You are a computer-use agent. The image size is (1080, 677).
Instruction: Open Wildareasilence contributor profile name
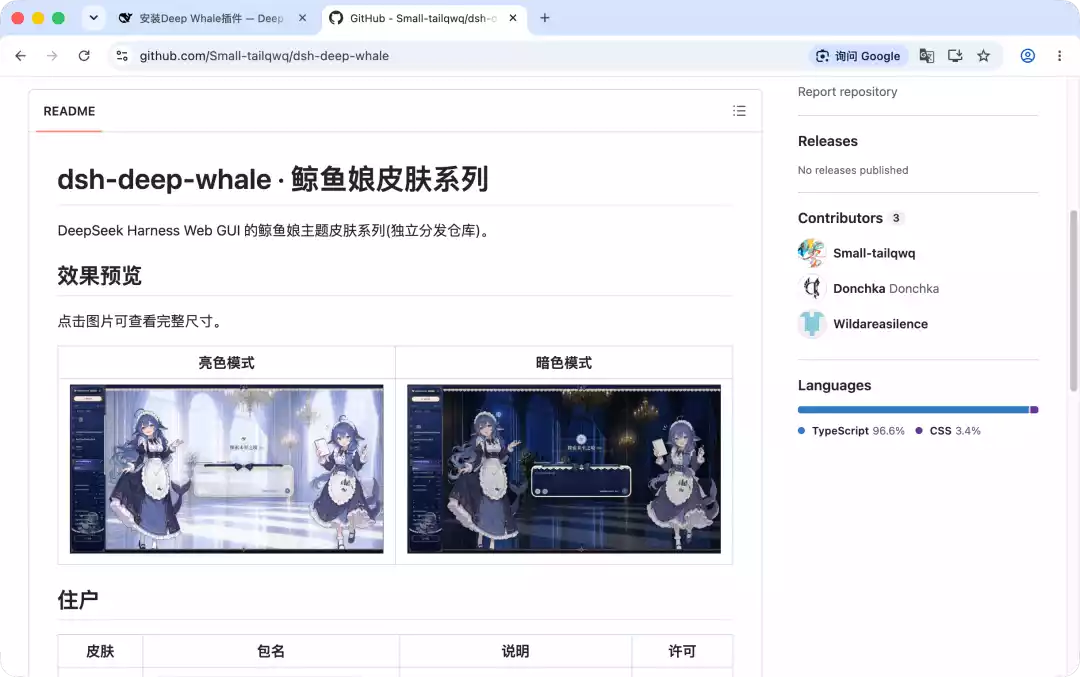880,324
